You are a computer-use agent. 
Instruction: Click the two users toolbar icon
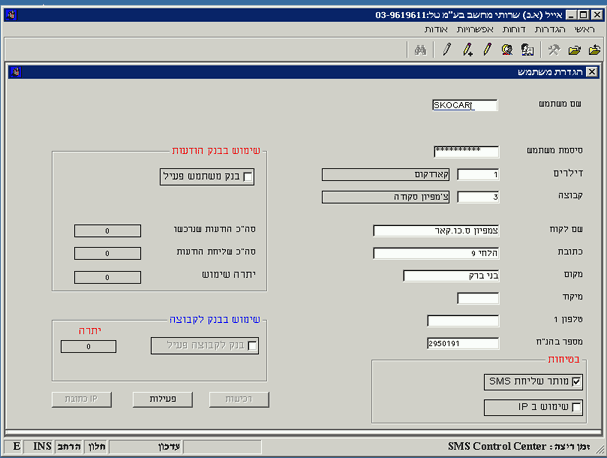[x=527, y=50]
